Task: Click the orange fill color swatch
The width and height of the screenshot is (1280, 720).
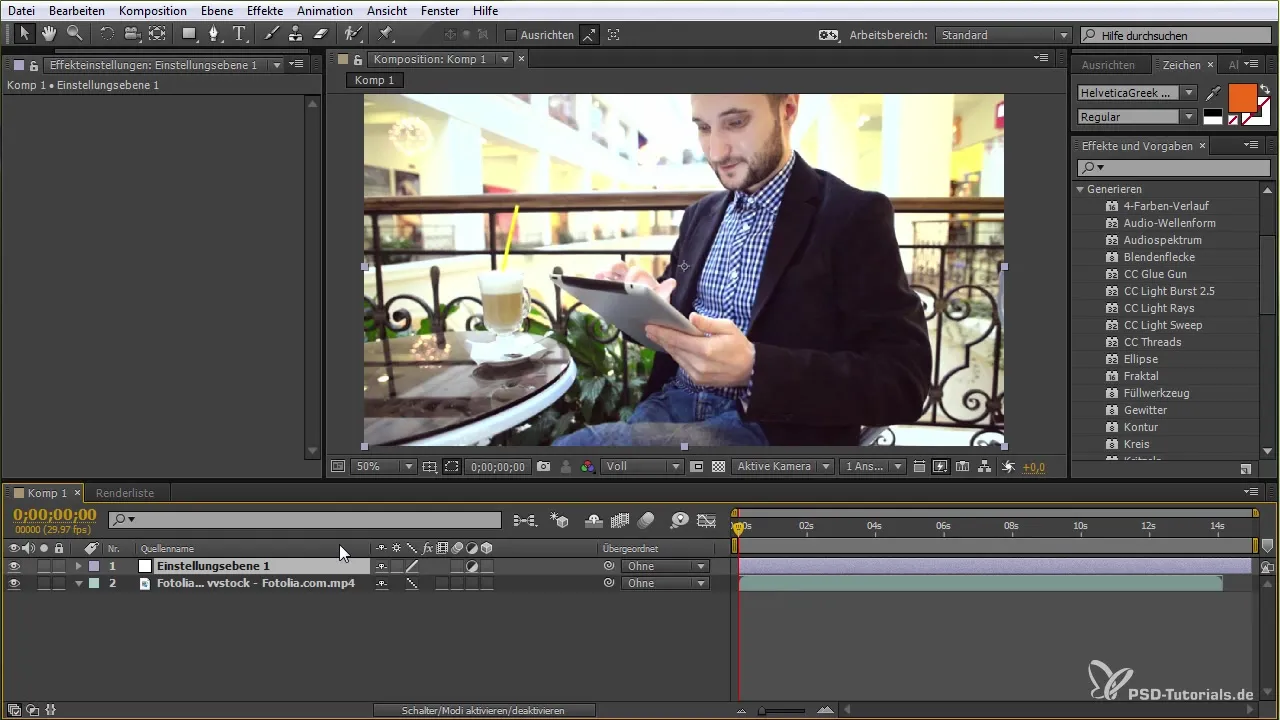Action: tap(1242, 98)
